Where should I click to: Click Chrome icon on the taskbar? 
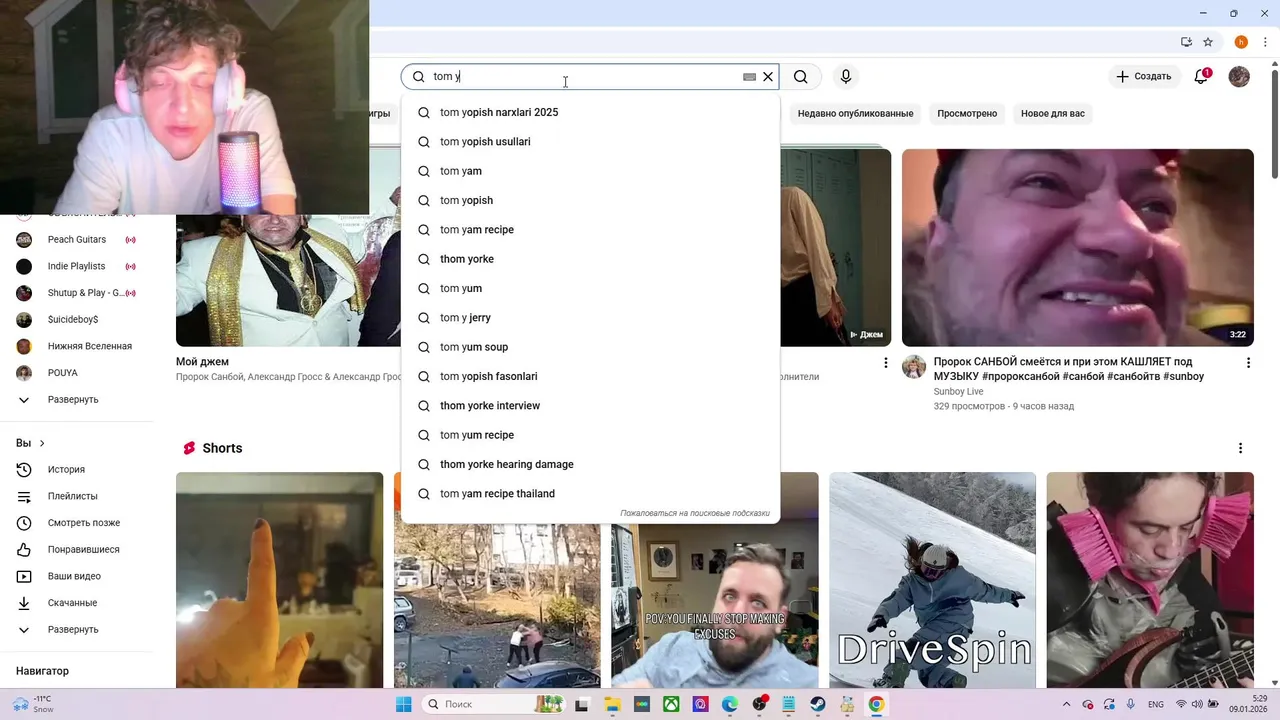(x=876, y=704)
